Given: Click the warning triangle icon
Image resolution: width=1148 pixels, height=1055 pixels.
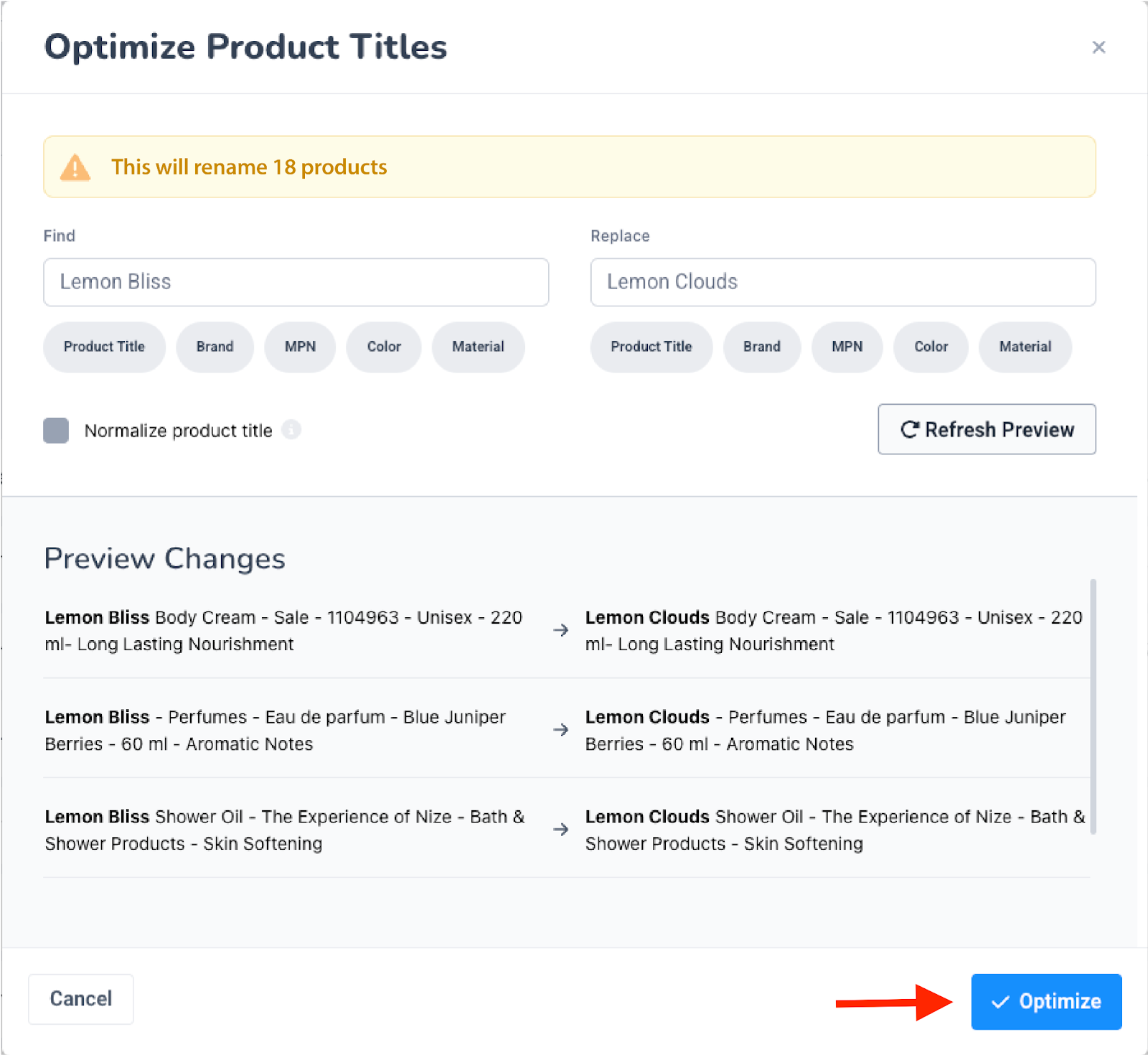Looking at the screenshot, I should tap(75, 167).
